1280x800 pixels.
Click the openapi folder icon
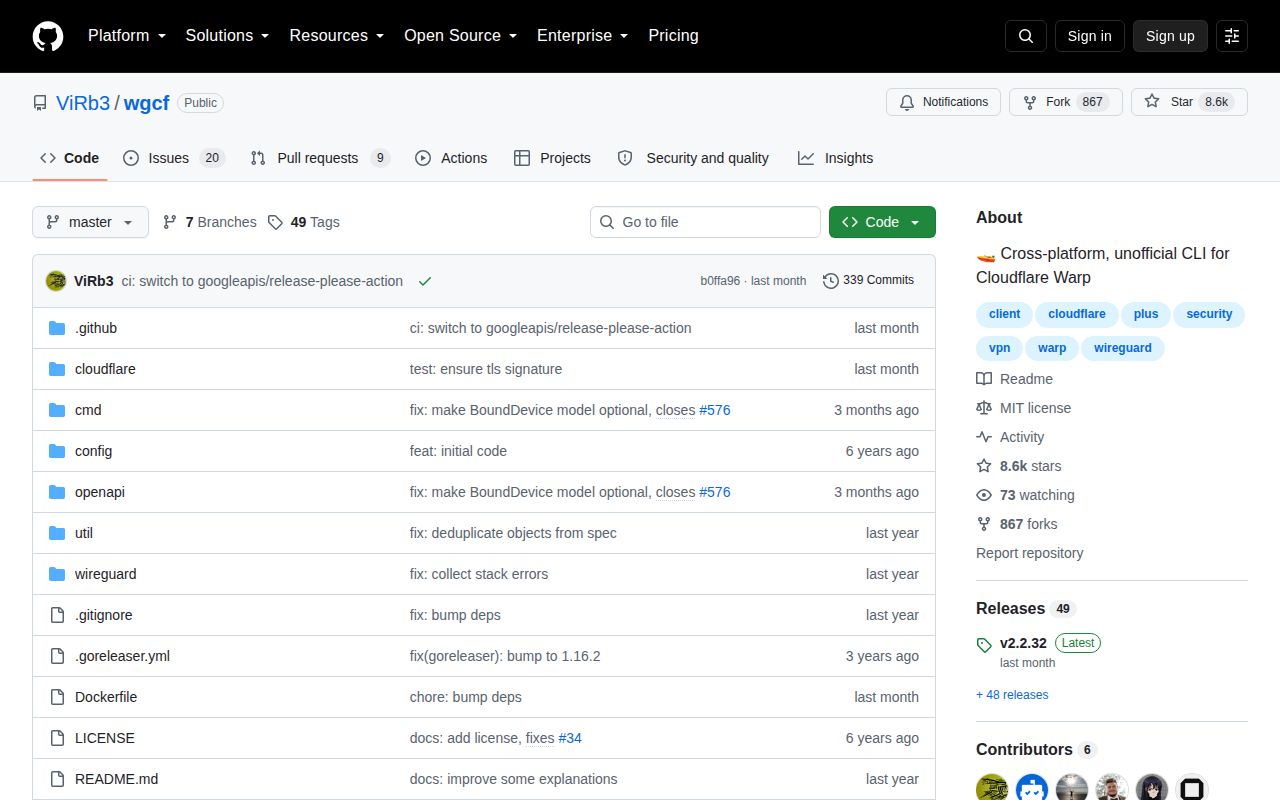[x=57, y=492]
